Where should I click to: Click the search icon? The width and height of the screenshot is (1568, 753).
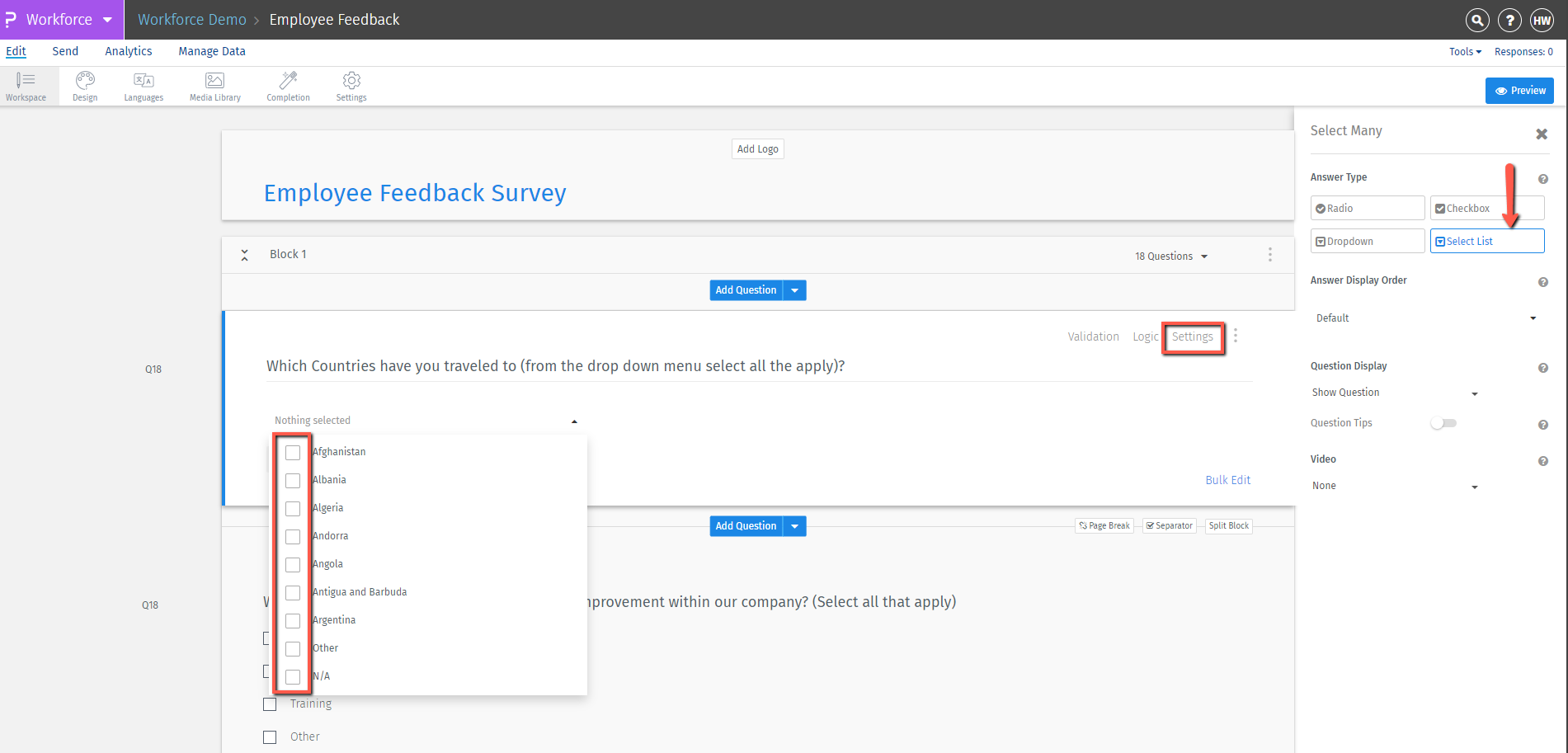click(1476, 20)
